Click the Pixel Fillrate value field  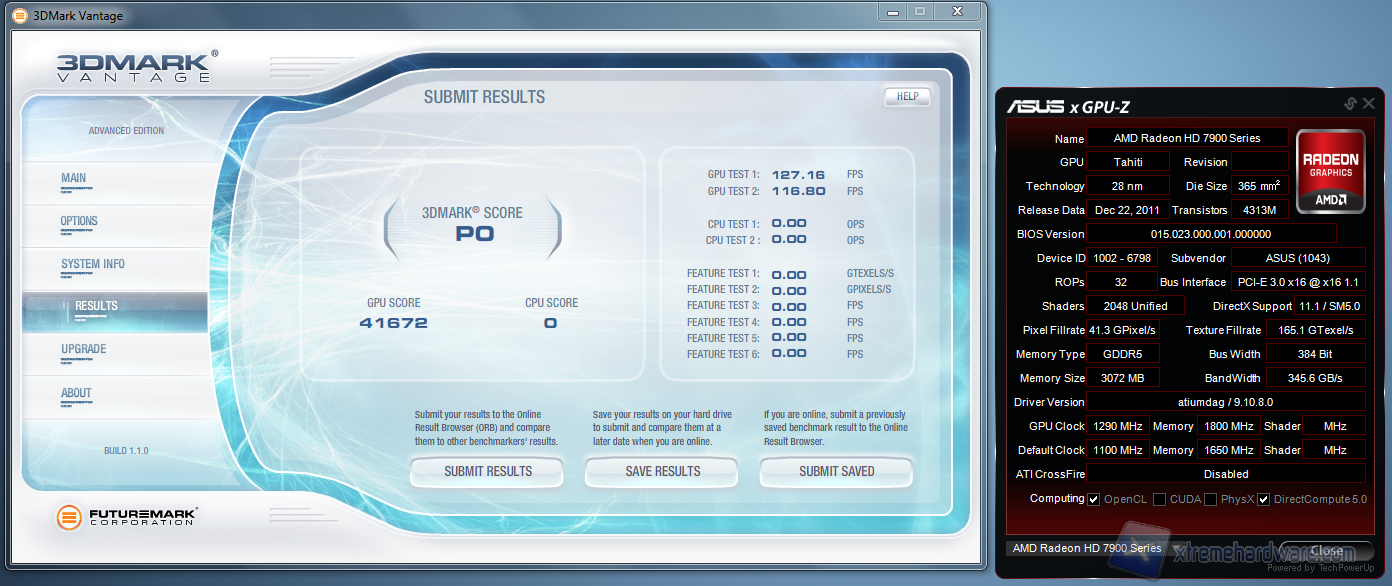[x=1123, y=330]
